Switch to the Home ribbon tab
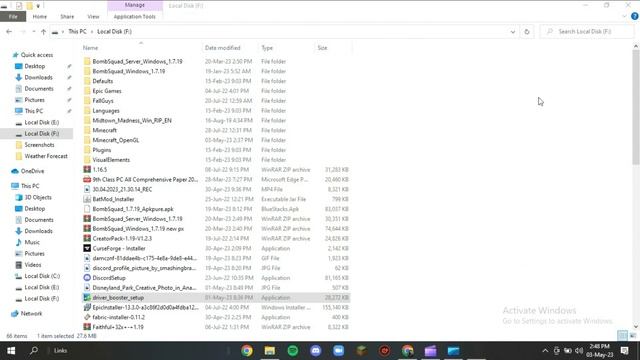 (x=40, y=17)
